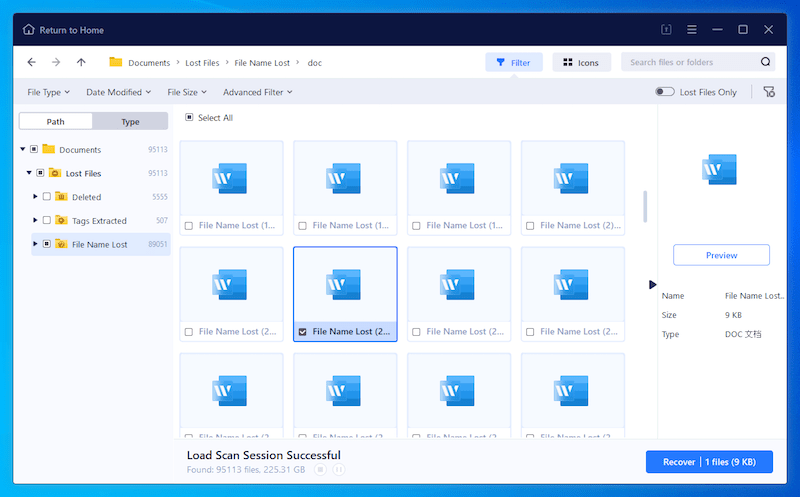Screen dimensions: 800x497
Task: Click doc in the breadcrumb
Action: pyautogui.click(x=314, y=63)
